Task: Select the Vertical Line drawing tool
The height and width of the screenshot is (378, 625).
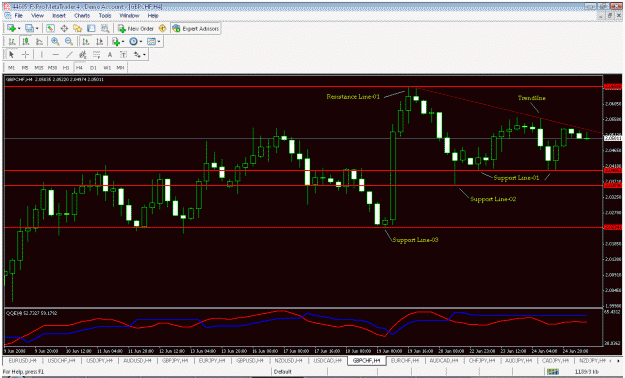Action: point(41,55)
